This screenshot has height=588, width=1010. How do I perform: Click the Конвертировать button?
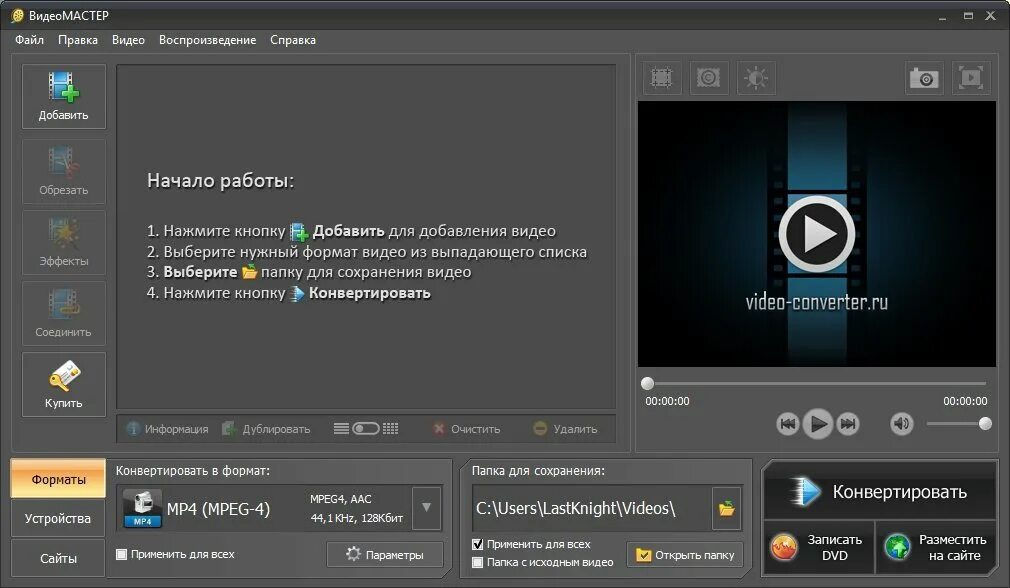(880, 491)
